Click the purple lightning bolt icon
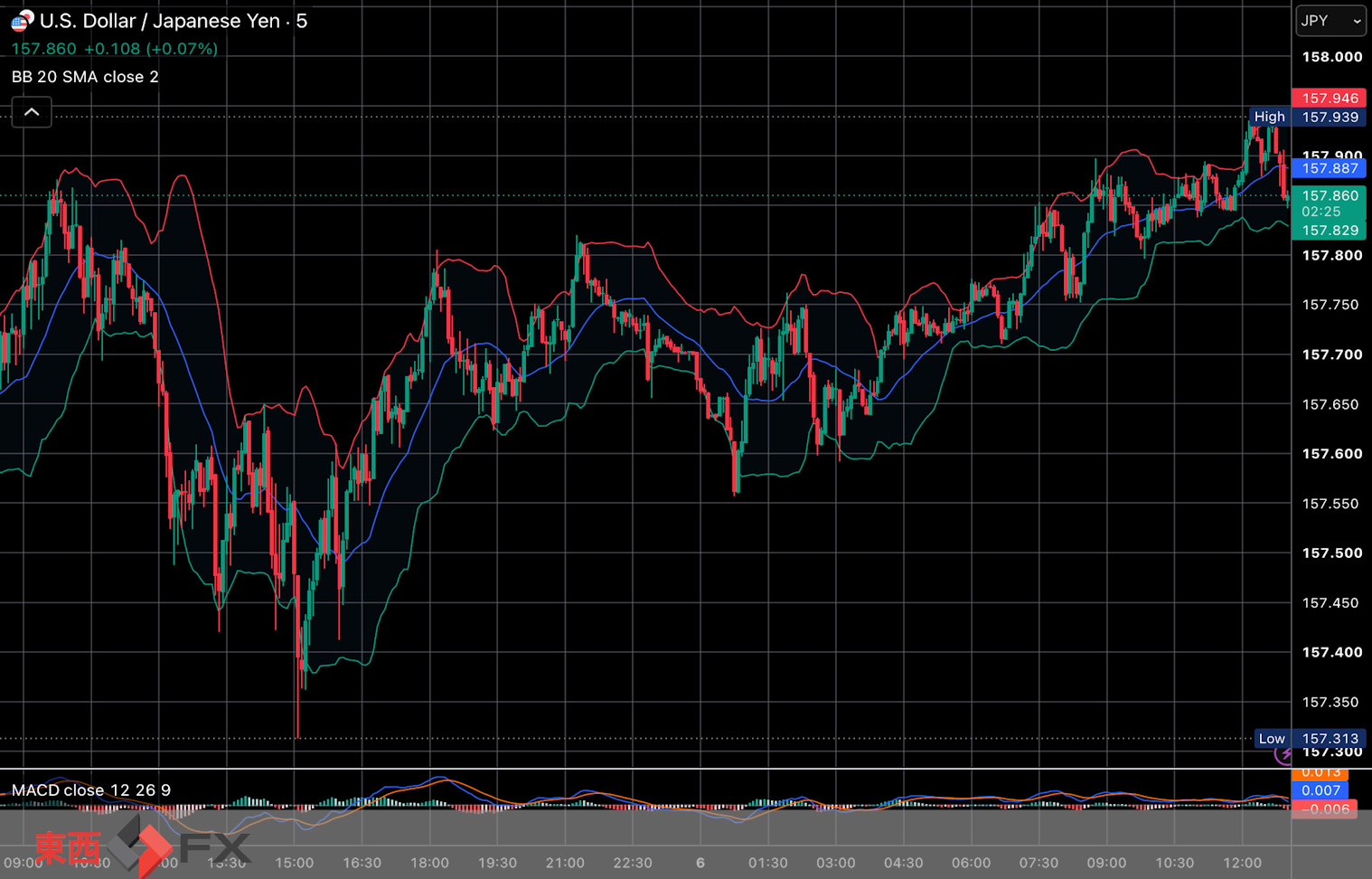Image resolution: width=1372 pixels, height=879 pixels. pos(1283,754)
